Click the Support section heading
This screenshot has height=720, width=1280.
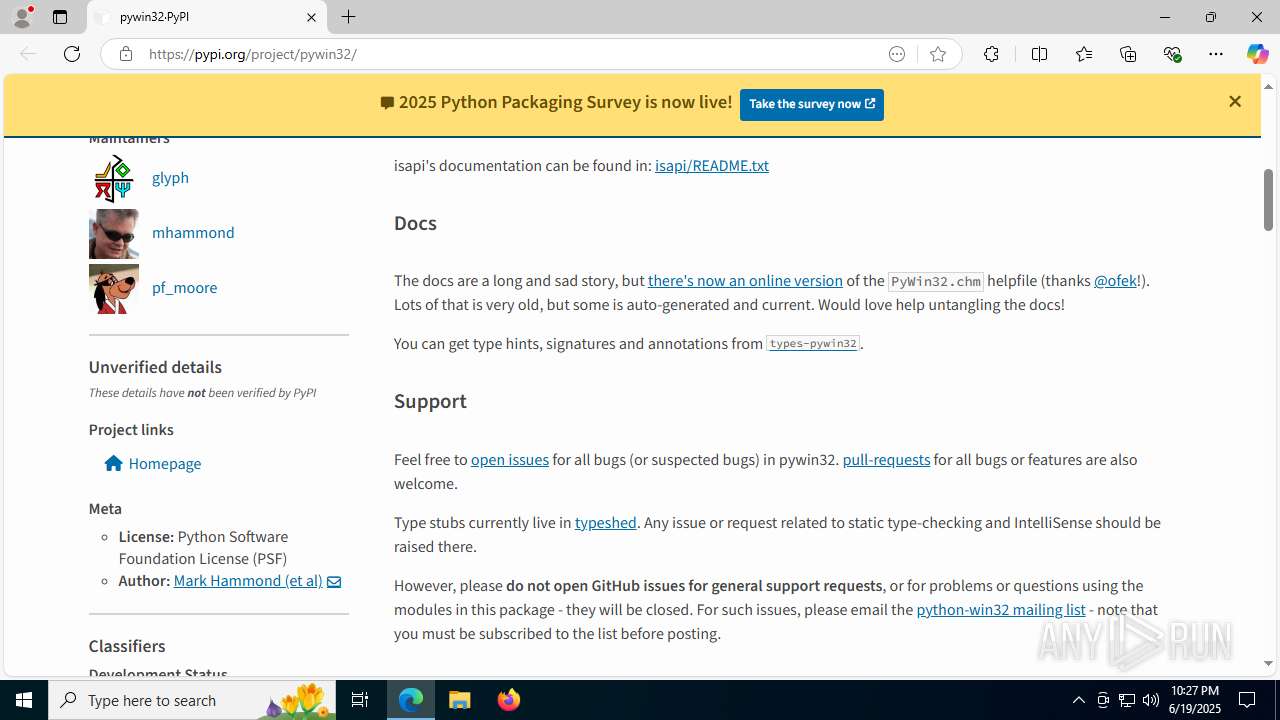pos(430,401)
